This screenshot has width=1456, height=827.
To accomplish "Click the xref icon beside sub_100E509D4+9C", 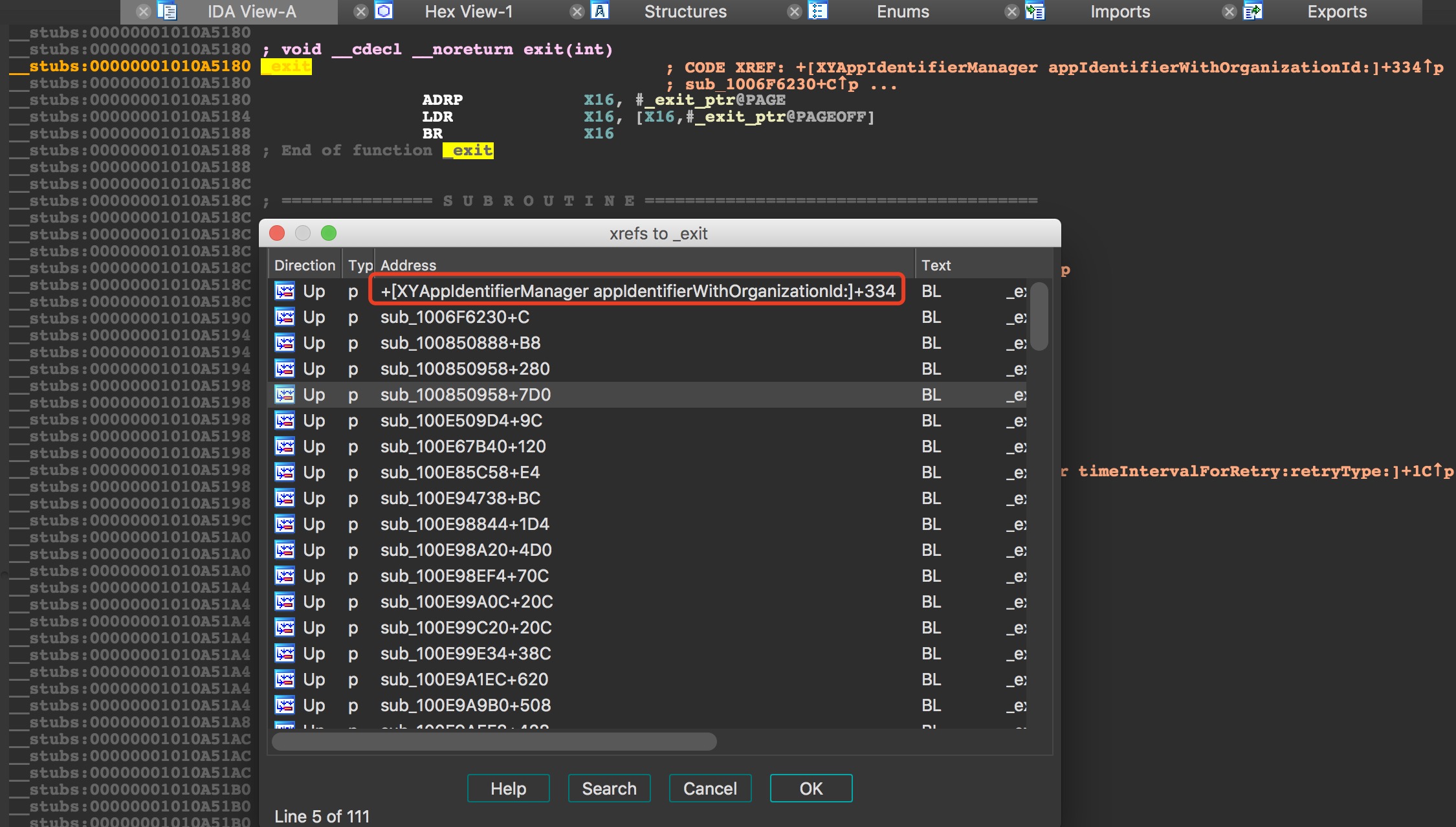I will 285,421.
